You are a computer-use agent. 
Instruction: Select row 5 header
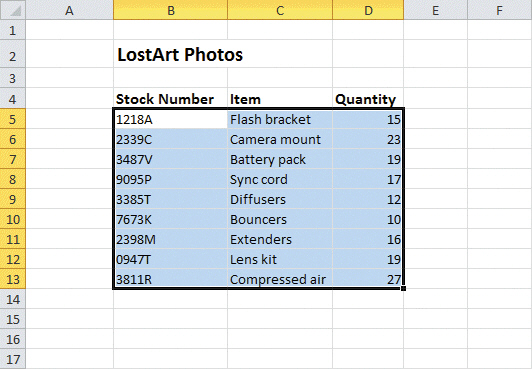pyautogui.click(x=13, y=119)
